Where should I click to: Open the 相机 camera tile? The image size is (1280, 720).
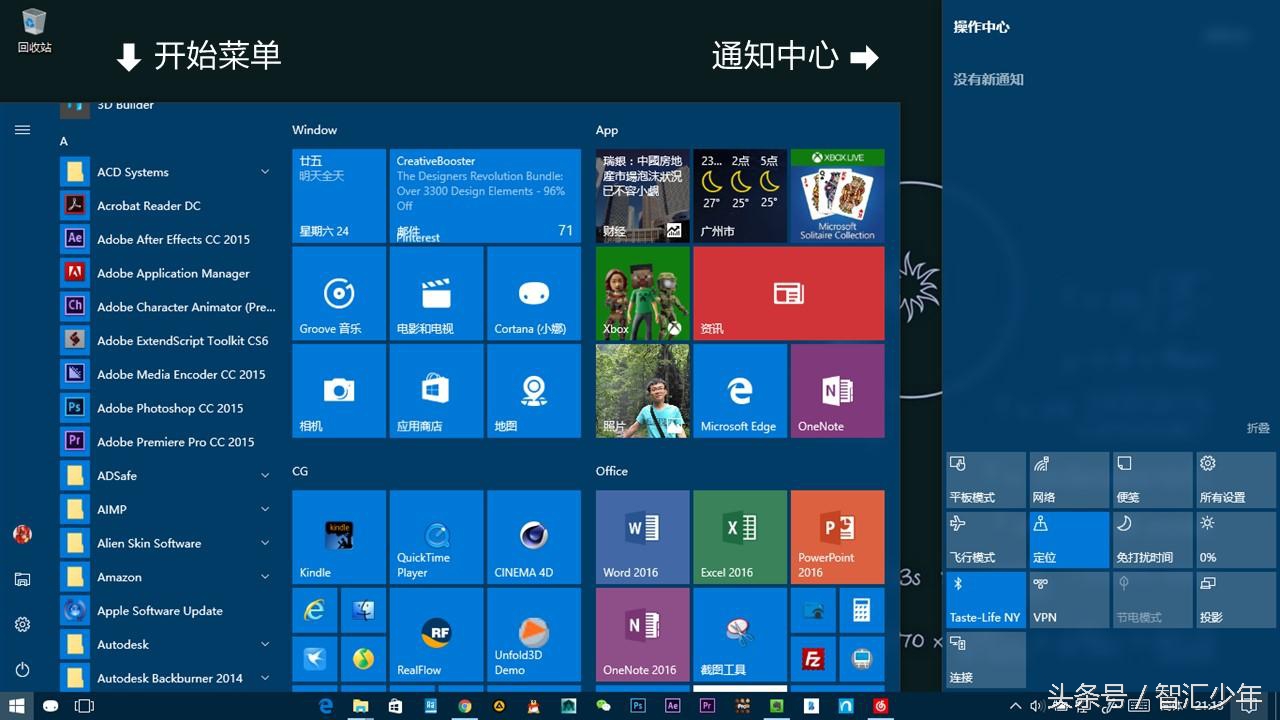pyautogui.click(x=339, y=391)
